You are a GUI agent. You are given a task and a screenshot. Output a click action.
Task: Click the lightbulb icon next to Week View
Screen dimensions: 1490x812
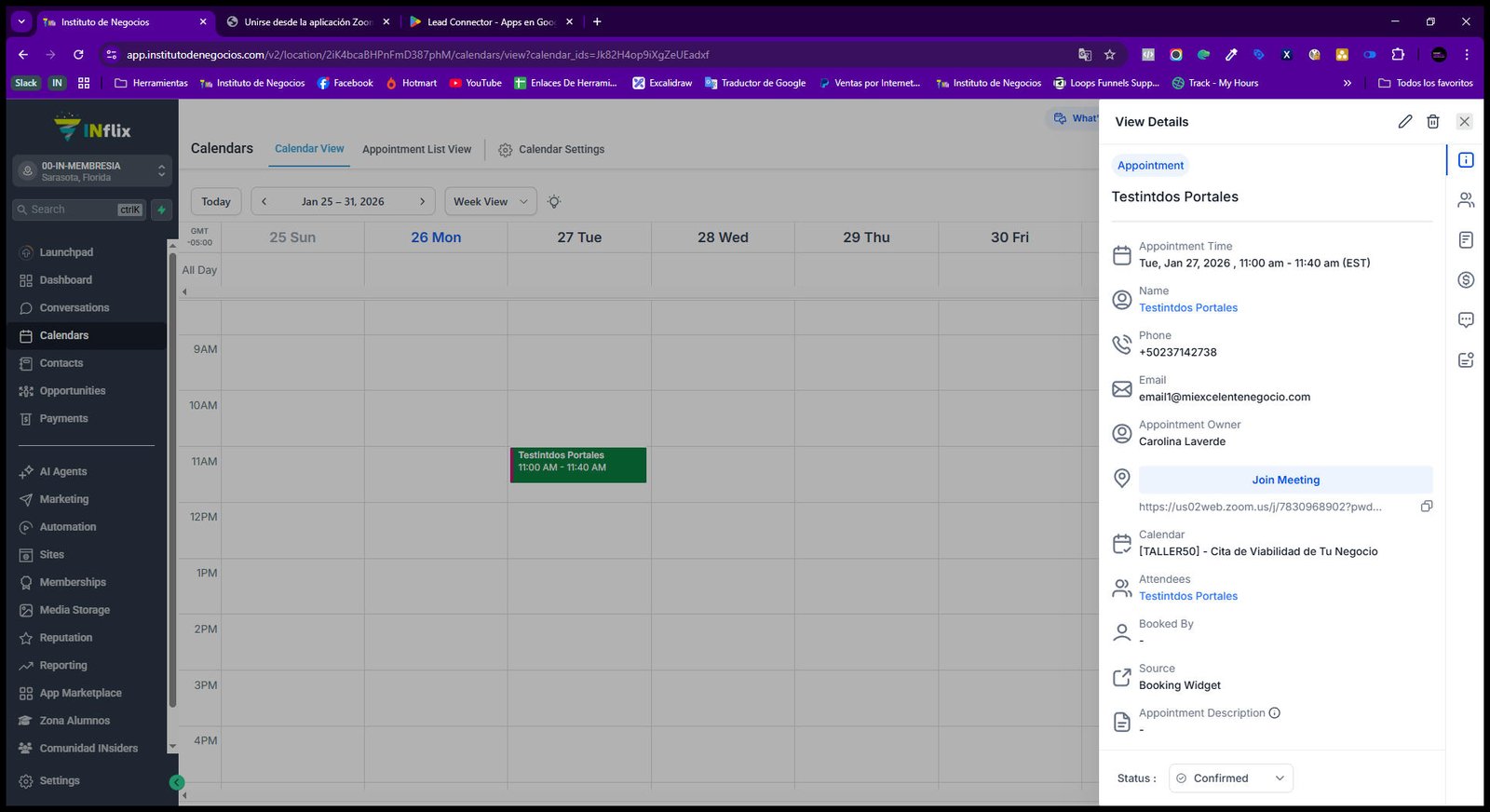pos(554,202)
